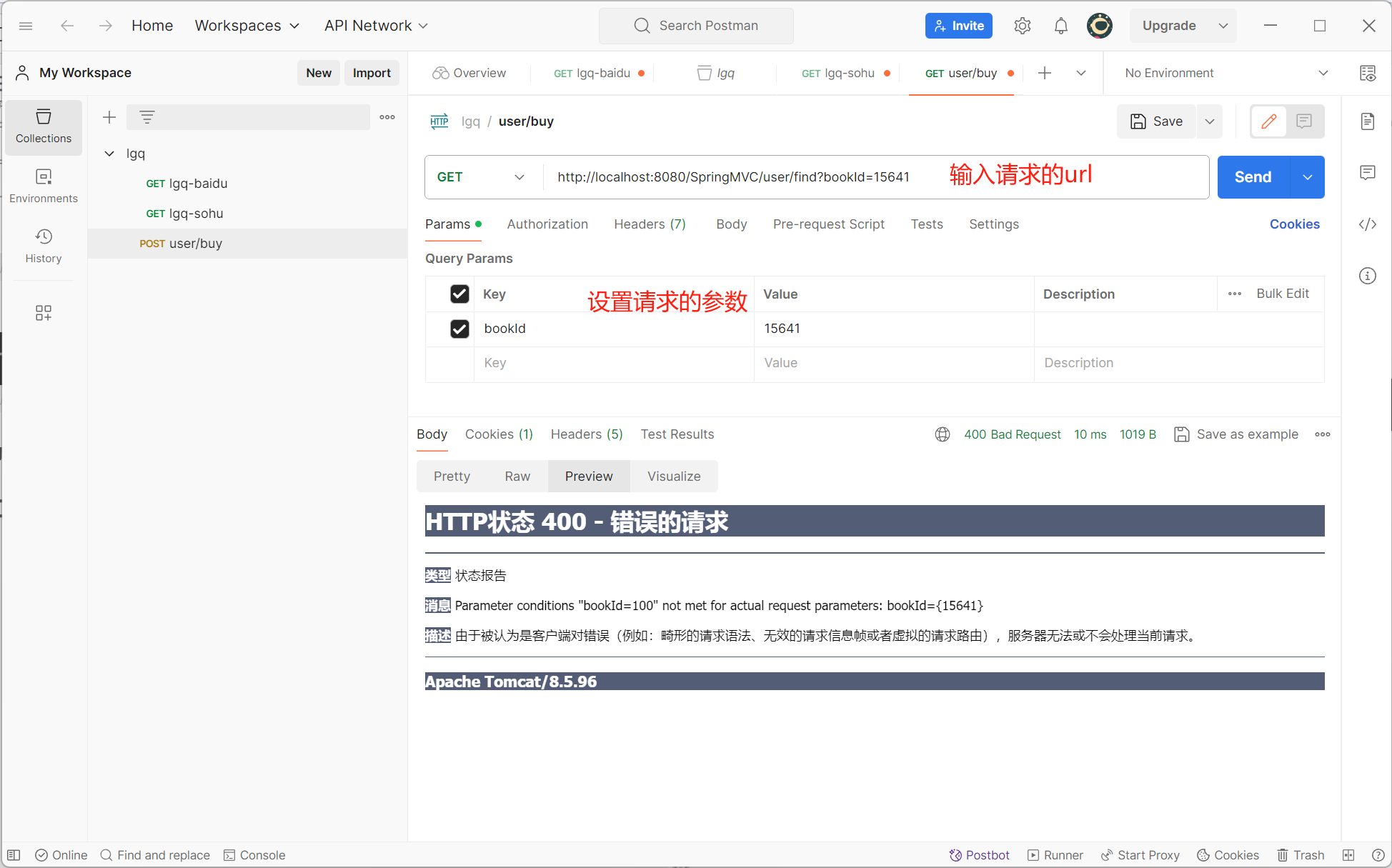Switch to the Headers (7) request tab

(650, 224)
